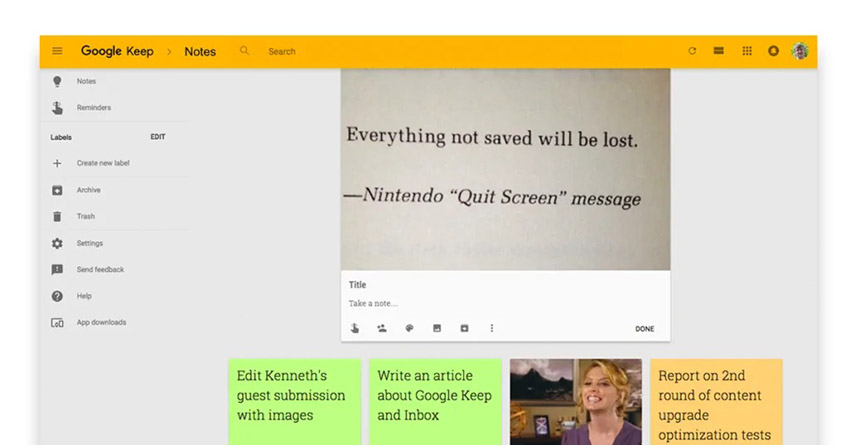This screenshot has height=445, width=850.
Task: Switch to list view layout icon
Action: click(719, 51)
